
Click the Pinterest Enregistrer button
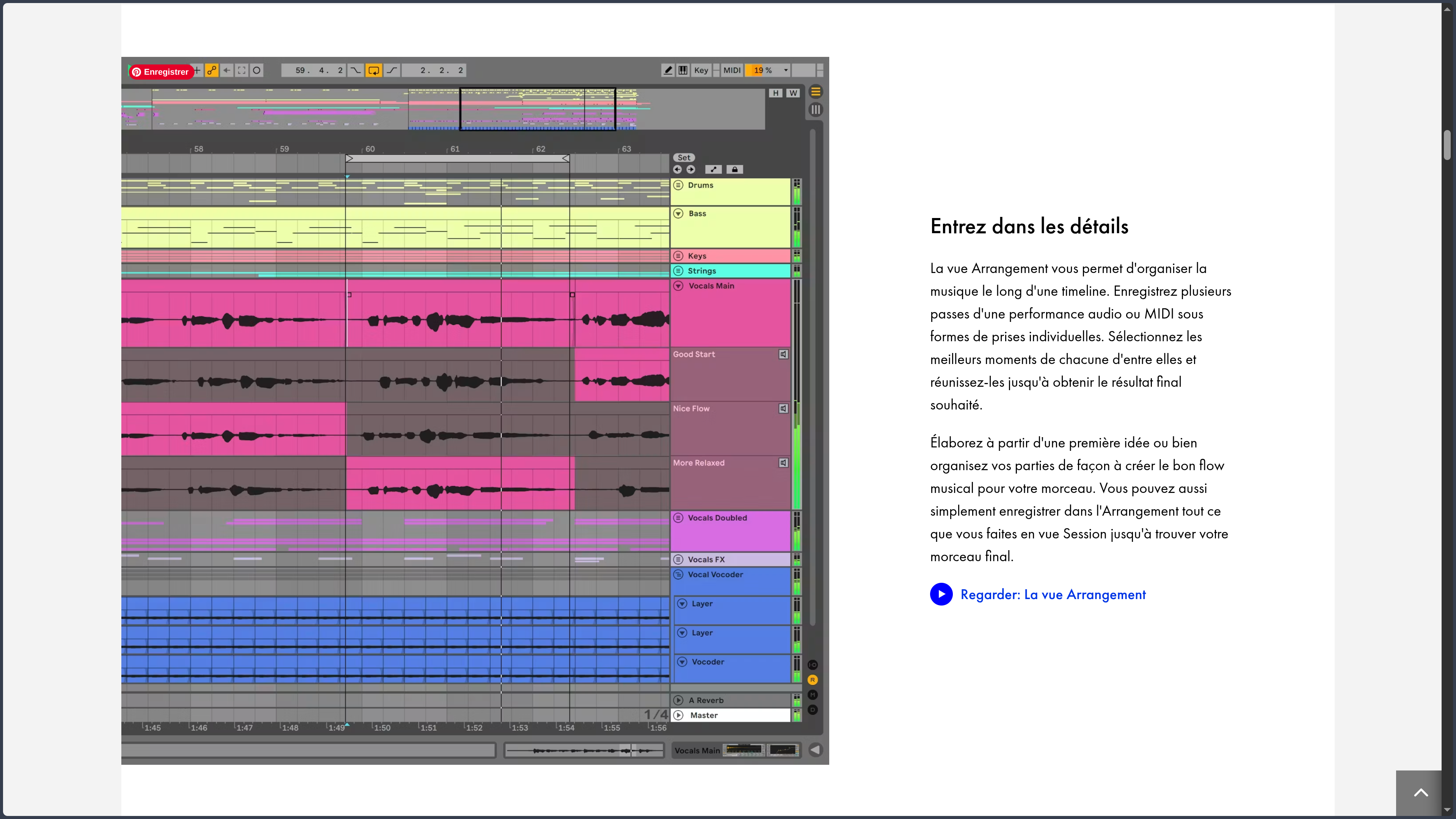tap(161, 72)
